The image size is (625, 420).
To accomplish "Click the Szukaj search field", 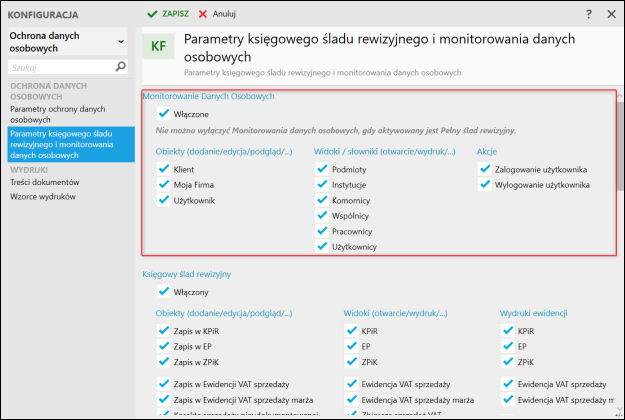I will point(58,67).
